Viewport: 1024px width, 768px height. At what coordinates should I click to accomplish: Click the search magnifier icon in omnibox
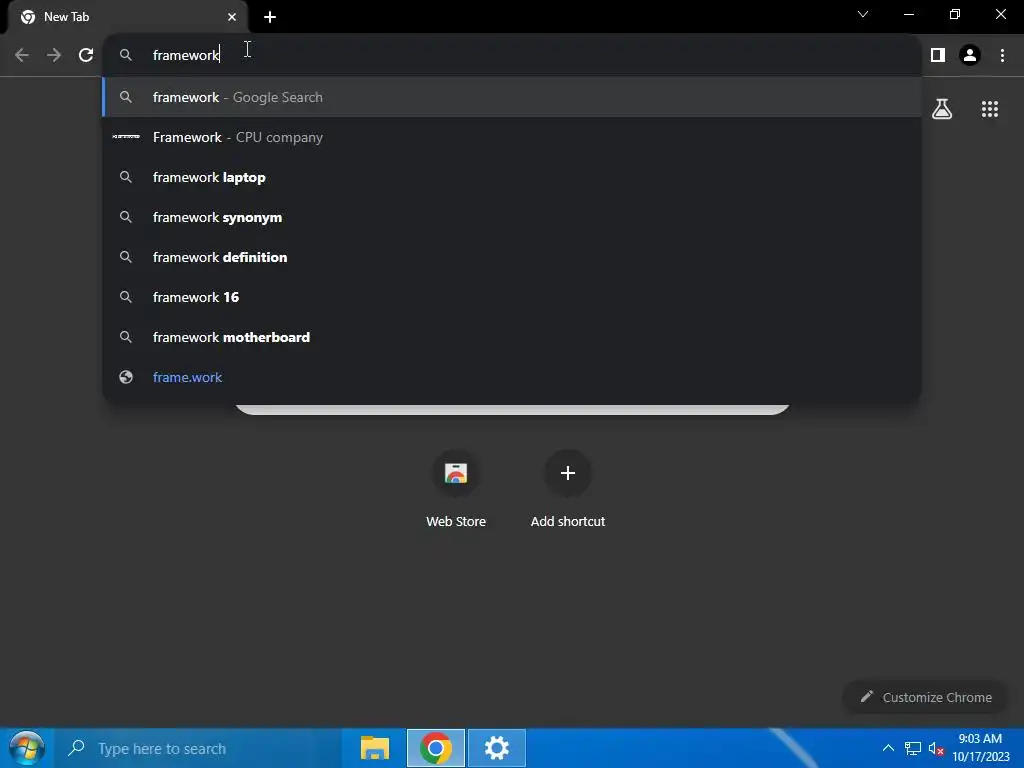(x=125, y=55)
